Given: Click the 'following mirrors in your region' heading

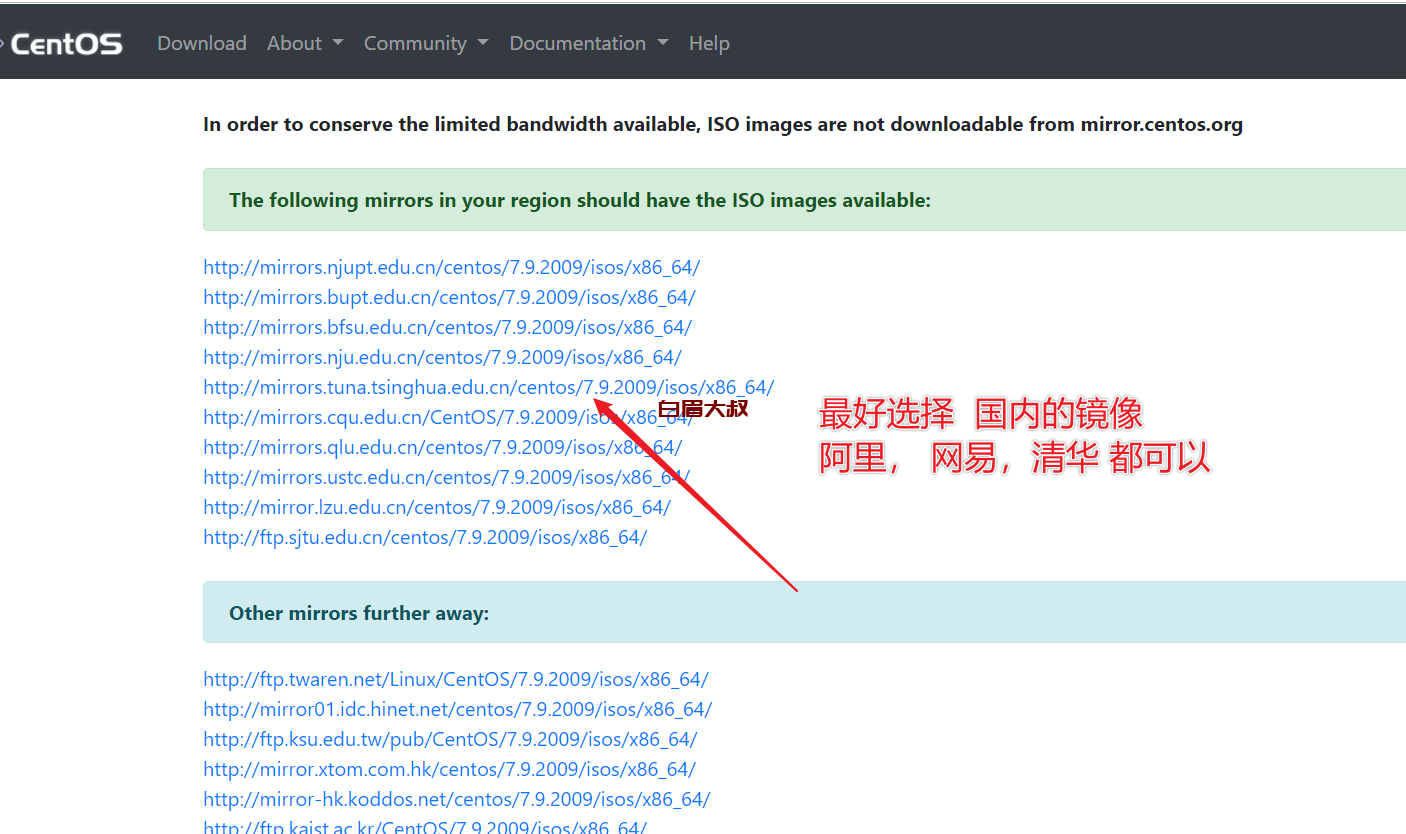Looking at the screenshot, I should [x=580, y=200].
